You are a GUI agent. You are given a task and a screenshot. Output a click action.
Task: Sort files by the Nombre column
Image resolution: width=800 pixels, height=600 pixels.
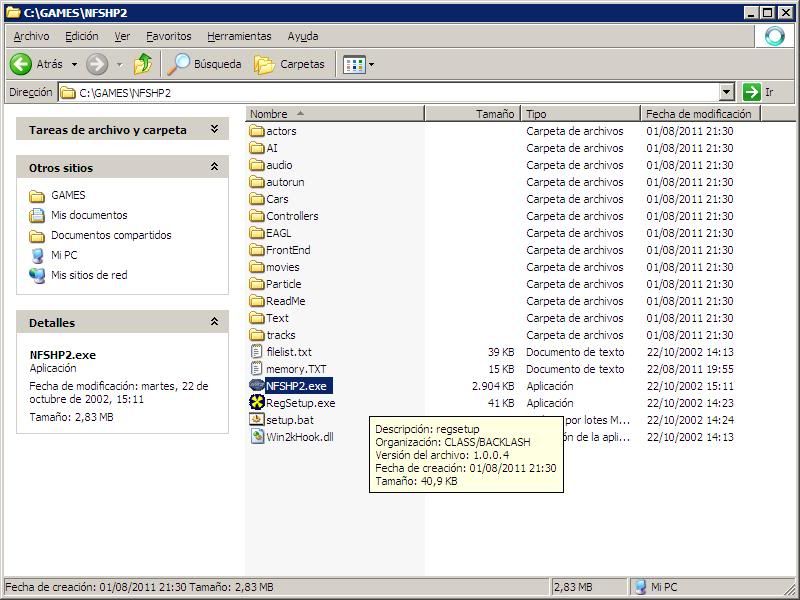(335, 114)
